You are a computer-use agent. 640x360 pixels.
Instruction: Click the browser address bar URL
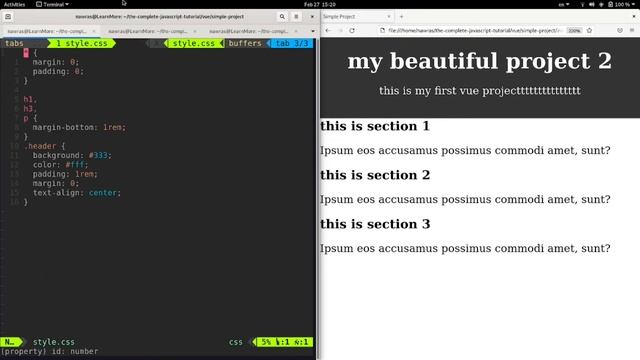coord(475,31)
